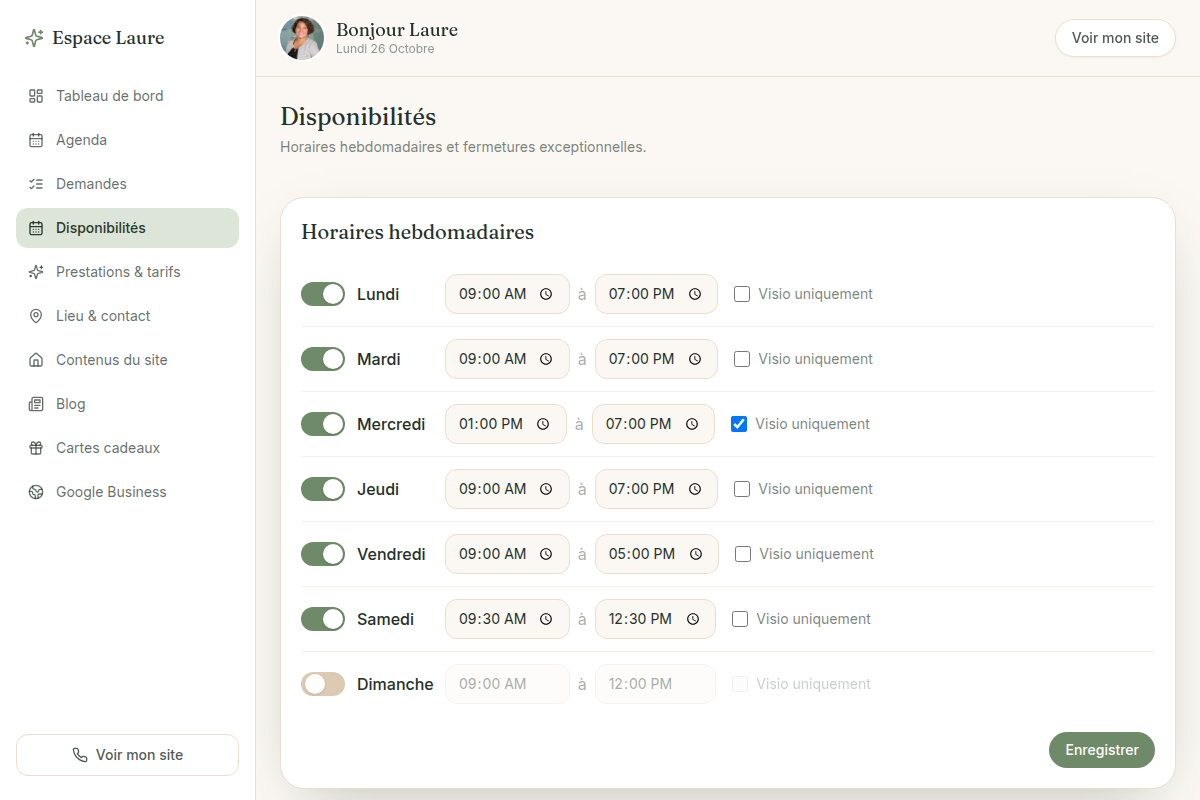Image resolution: width=1200 pixels, height=800 pixels.
Task: Click Voir mon site at sidebar bottom
Action: pos(127,755)
